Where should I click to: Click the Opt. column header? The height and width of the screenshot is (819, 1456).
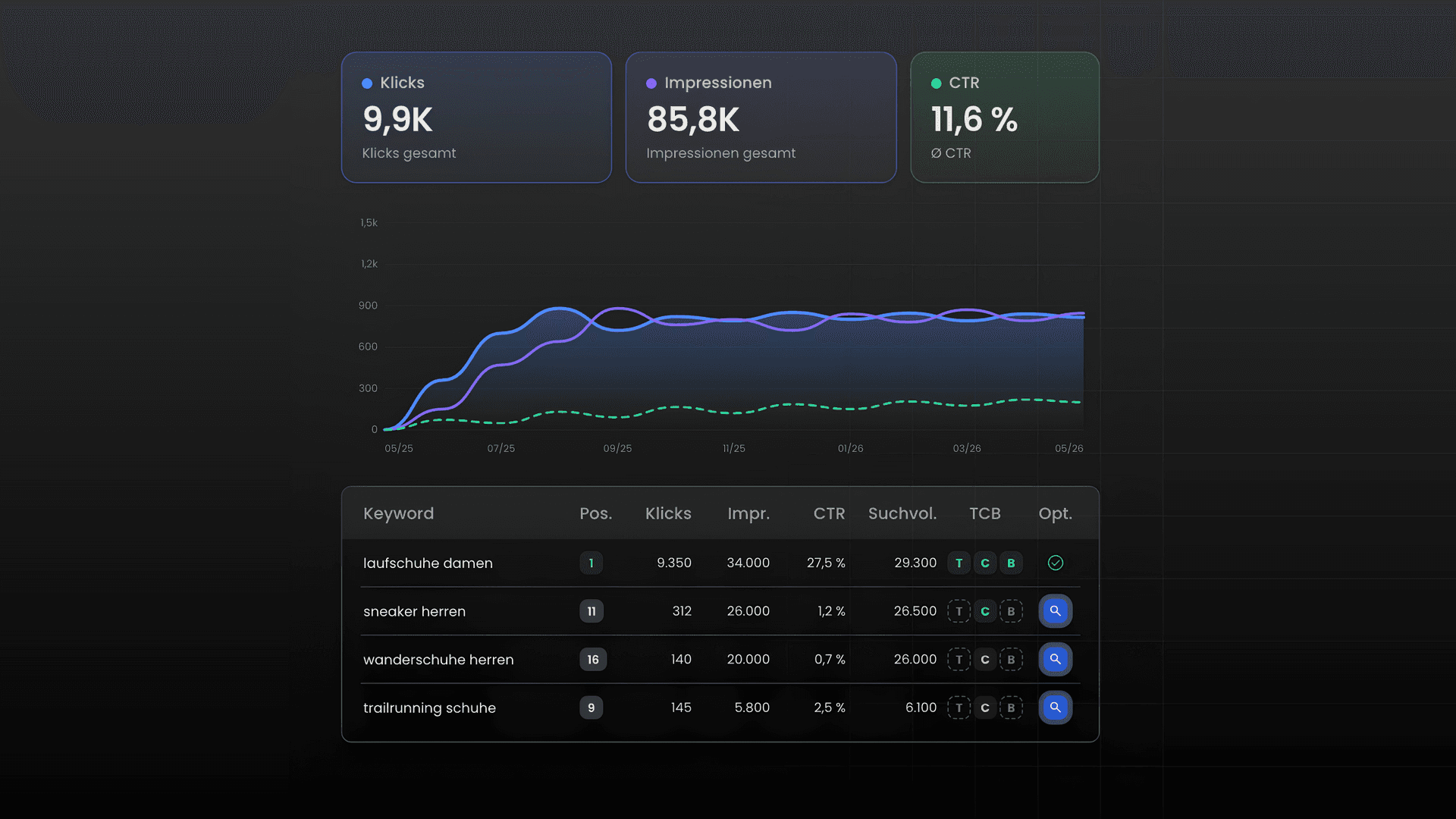1055,514
